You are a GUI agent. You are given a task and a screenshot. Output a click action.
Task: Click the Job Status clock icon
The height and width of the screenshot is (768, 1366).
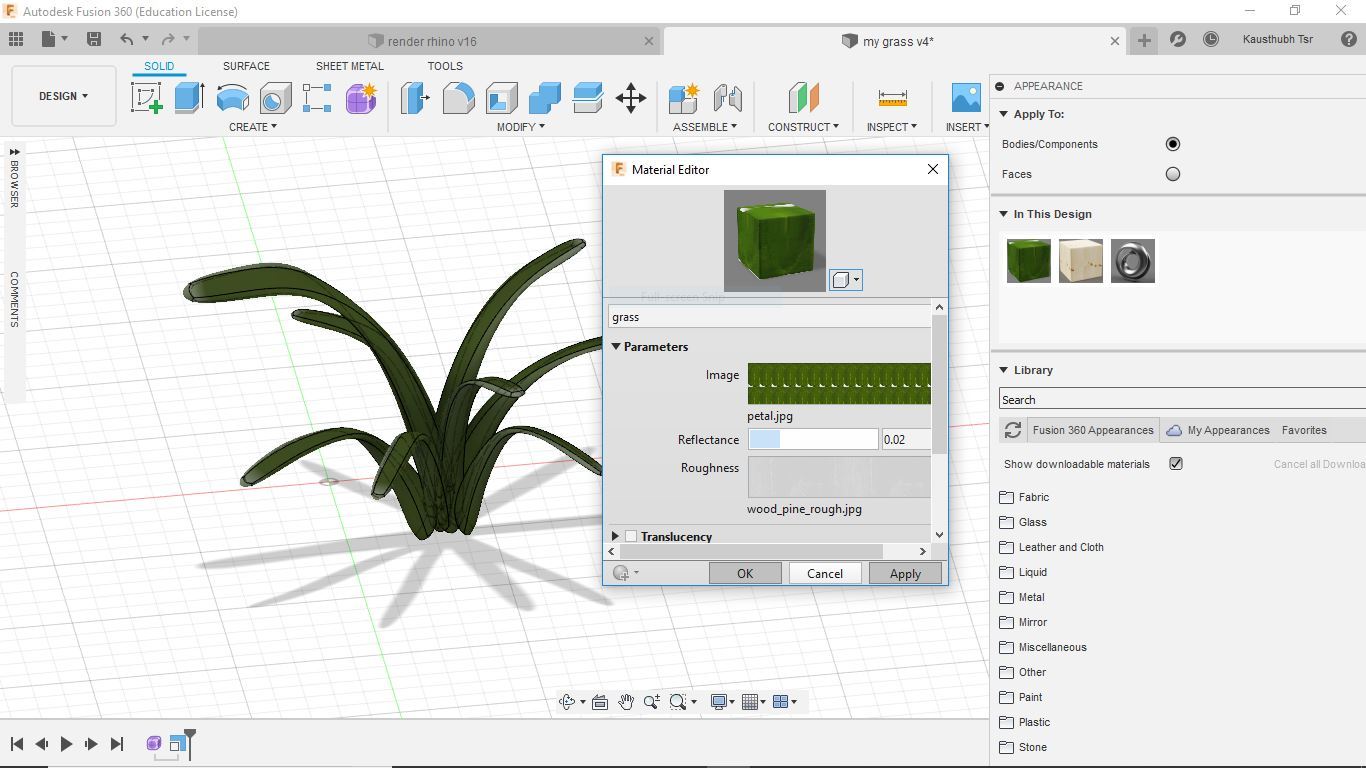(1211, 40)
